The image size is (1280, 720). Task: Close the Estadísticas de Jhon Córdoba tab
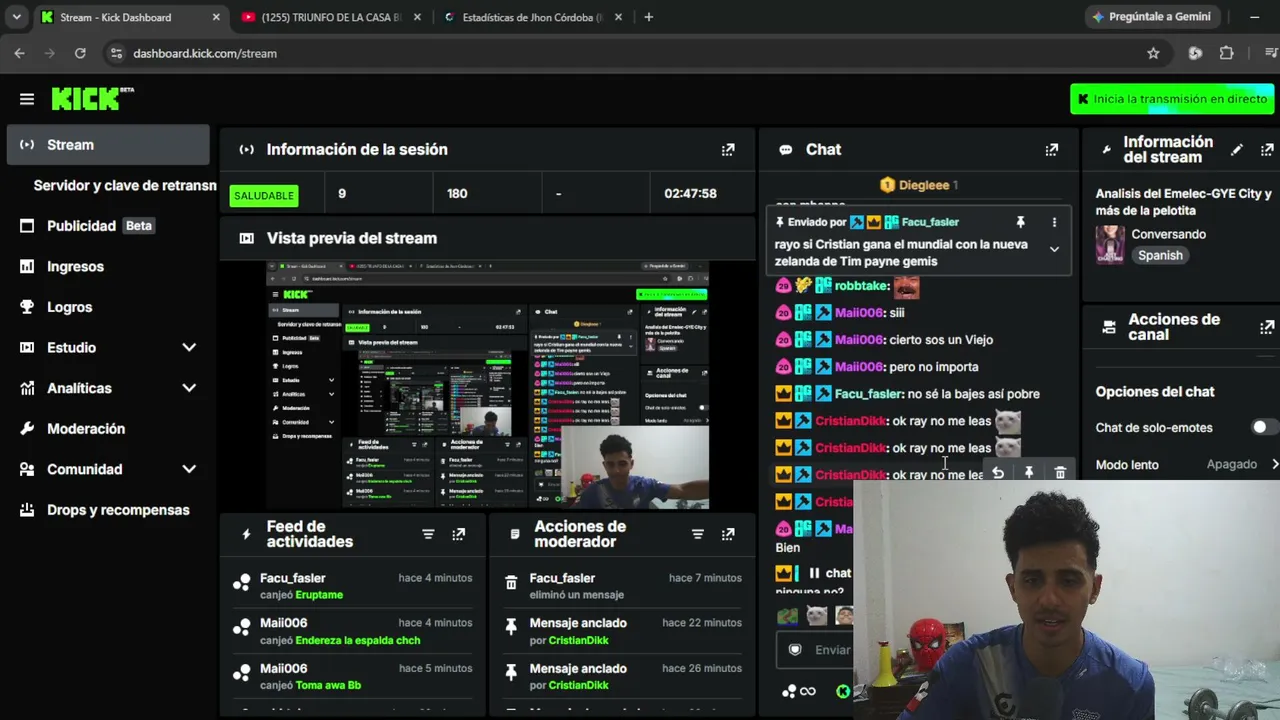coord(618,17)
